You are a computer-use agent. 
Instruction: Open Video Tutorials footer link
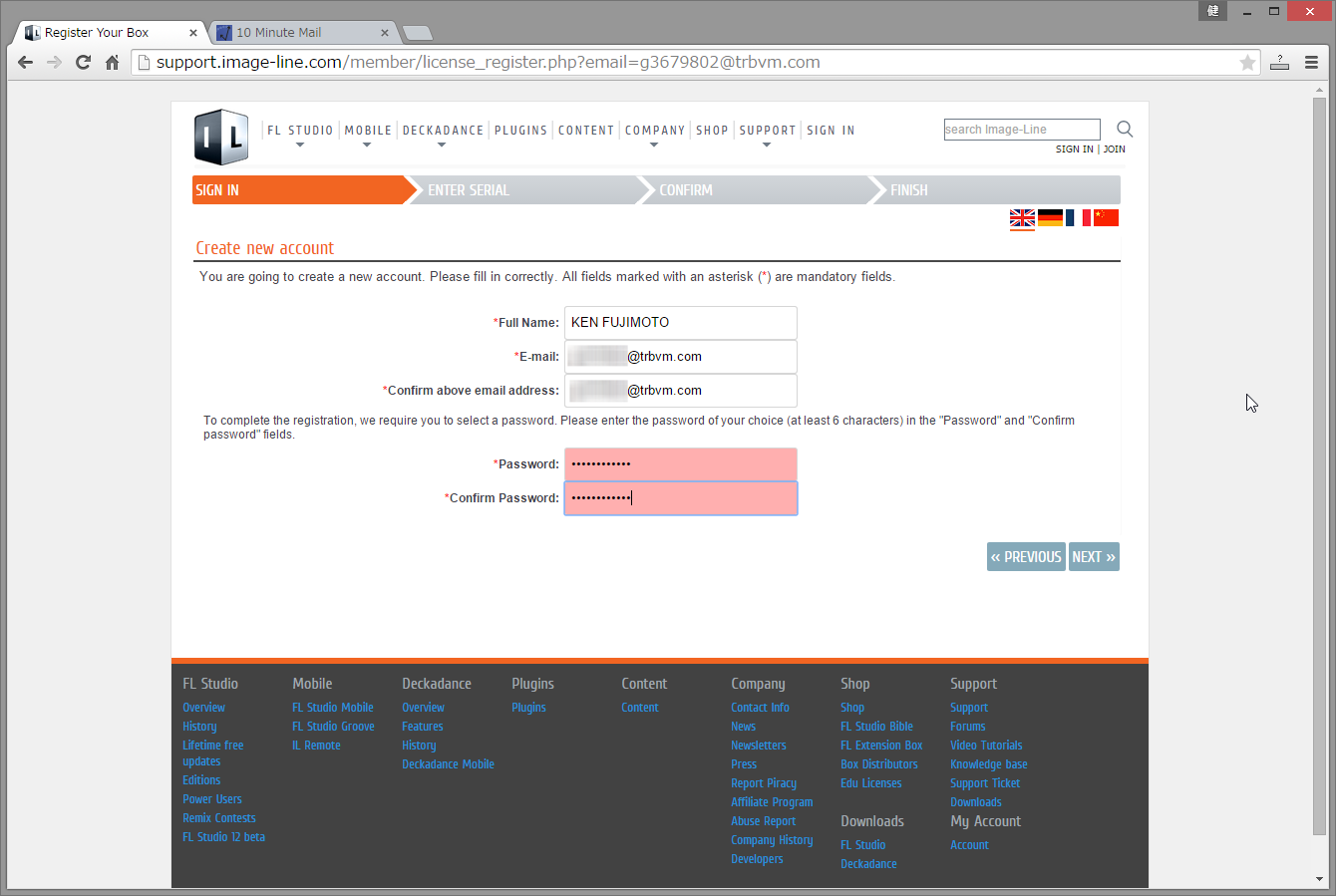coord(986,746)
